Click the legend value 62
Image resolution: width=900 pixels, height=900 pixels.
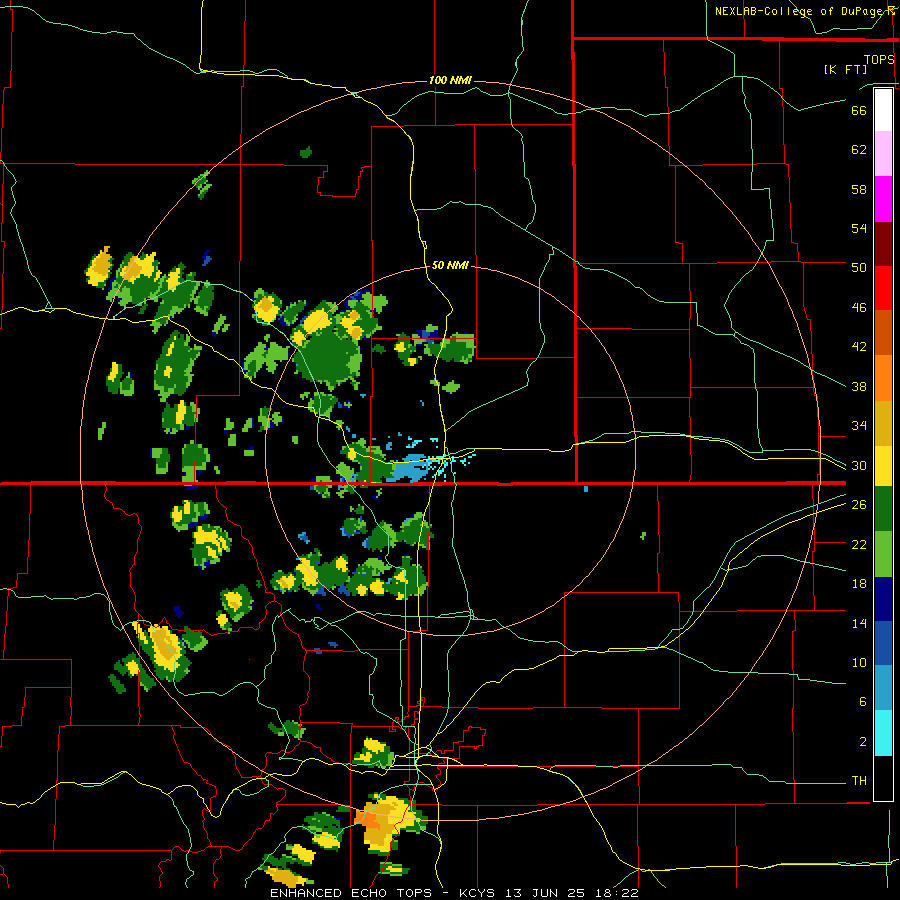pos(859,150)
